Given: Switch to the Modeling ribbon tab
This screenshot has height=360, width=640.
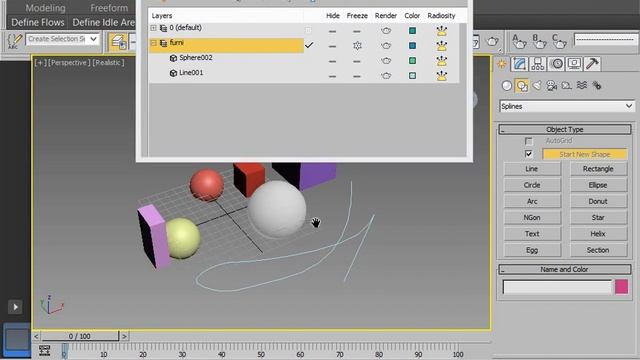Looking at the screenshot, I should [x=45, y=8].
